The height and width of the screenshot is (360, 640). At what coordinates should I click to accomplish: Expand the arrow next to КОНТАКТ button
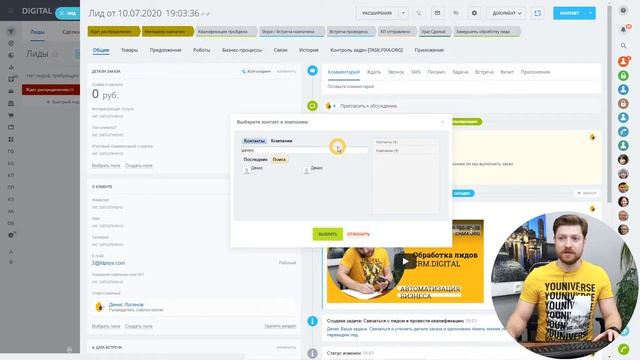591,13
